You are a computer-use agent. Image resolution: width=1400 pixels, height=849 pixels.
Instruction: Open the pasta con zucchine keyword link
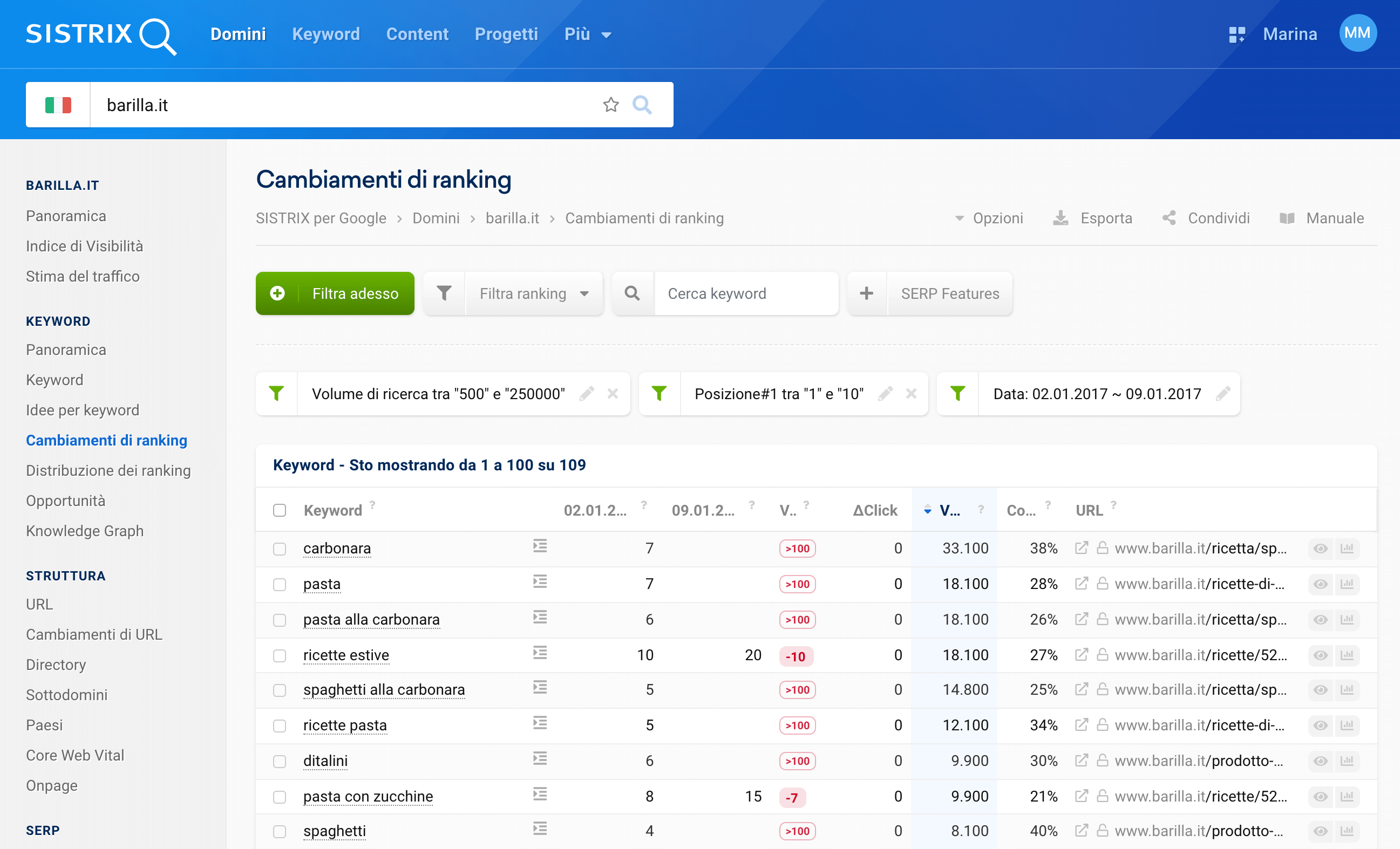point(368,796)
